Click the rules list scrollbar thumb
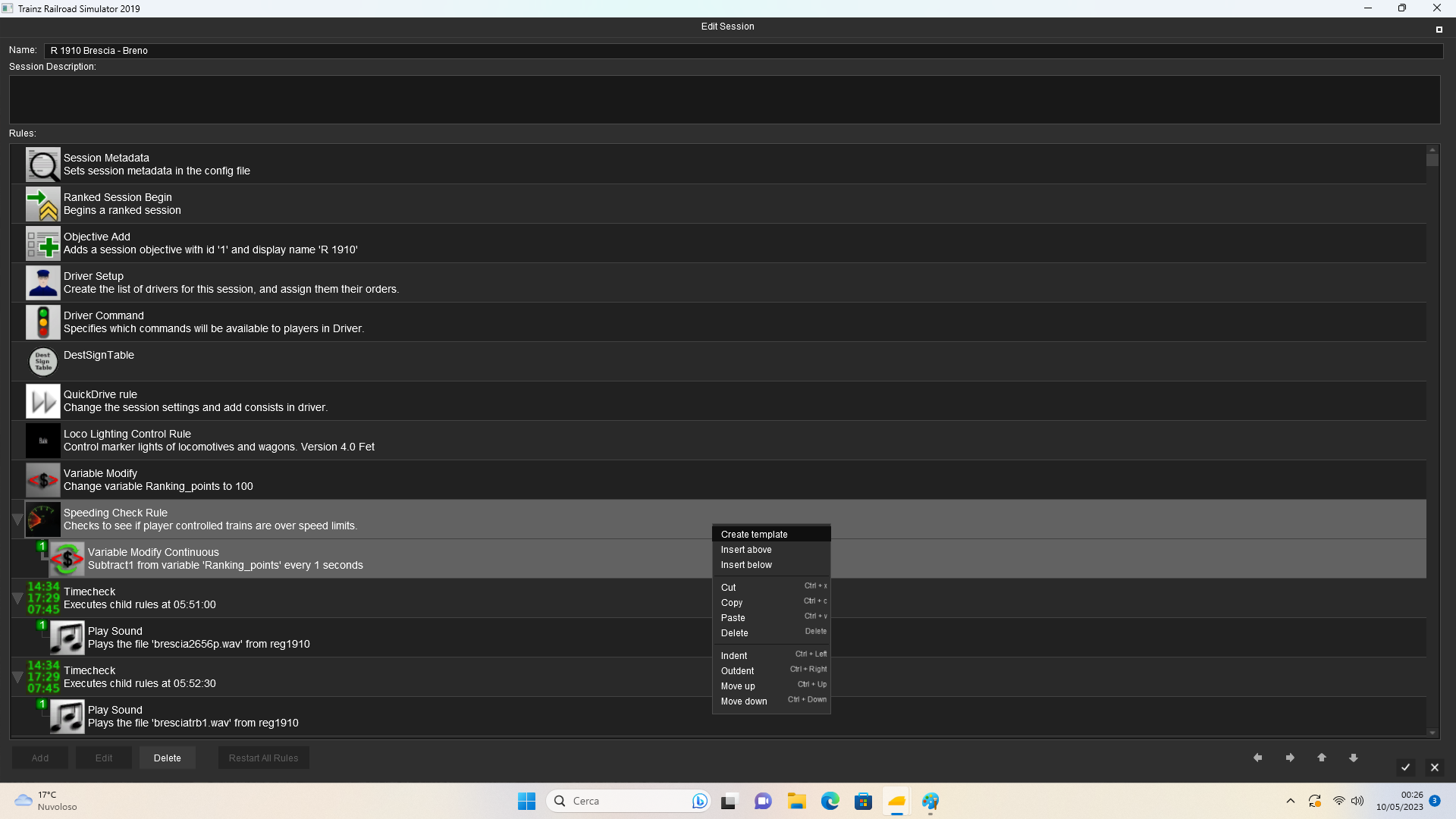1456x819 pixels. click(1432, 160)
